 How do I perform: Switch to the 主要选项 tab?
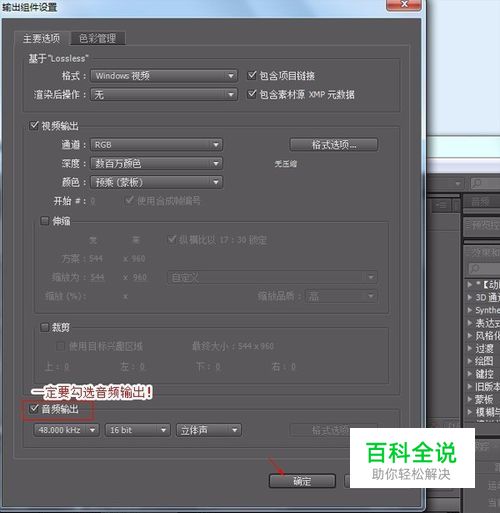click(x=42, y=38)
